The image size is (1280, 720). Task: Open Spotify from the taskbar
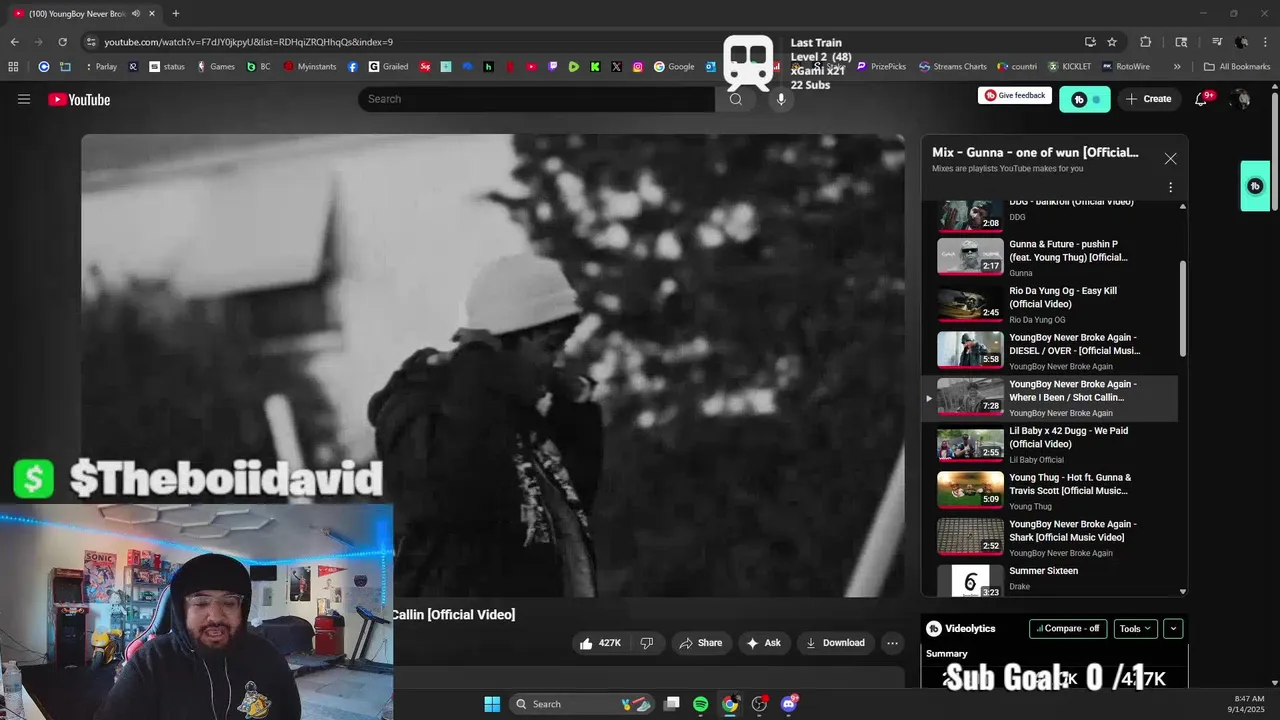(x=701, y=704)
